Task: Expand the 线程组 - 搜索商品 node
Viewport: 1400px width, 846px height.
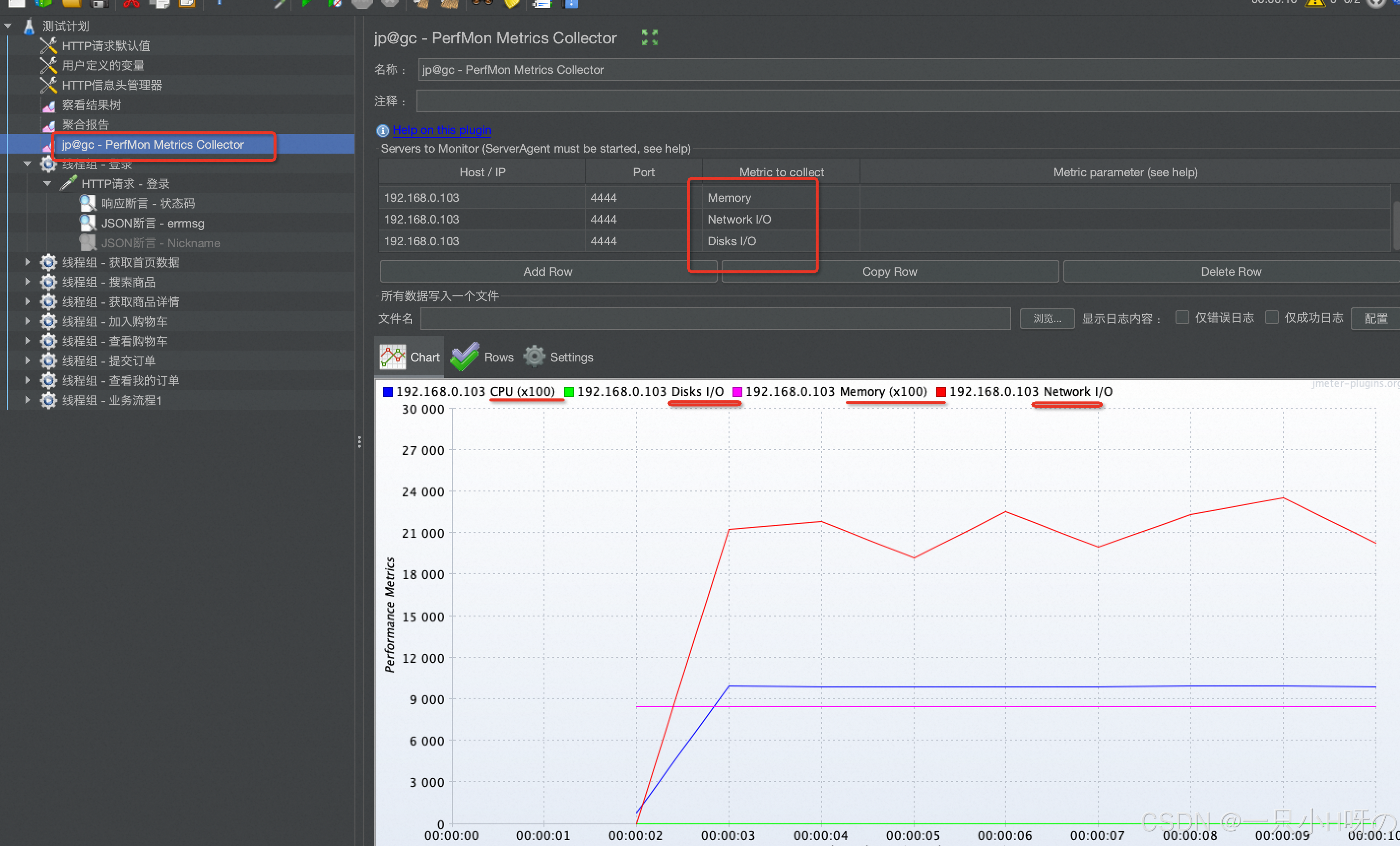Action: tap(27, 282)
